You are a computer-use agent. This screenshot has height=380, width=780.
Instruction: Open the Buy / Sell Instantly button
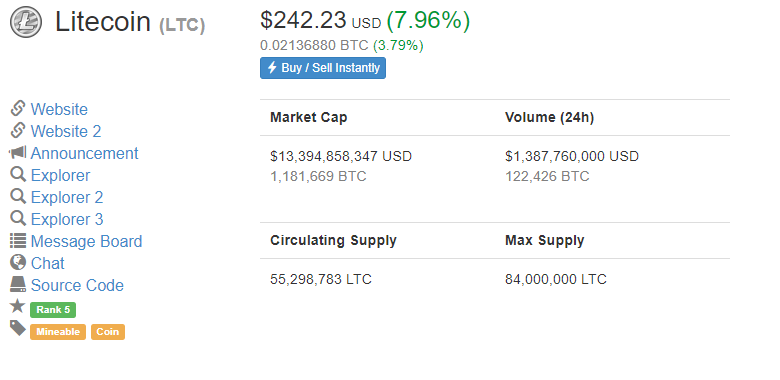point(323,68)
